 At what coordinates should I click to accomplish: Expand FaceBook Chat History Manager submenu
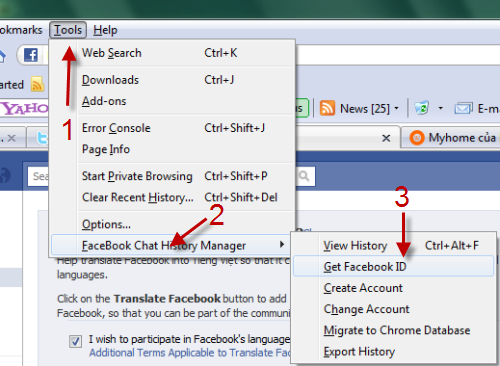click(x=171, y=246)
